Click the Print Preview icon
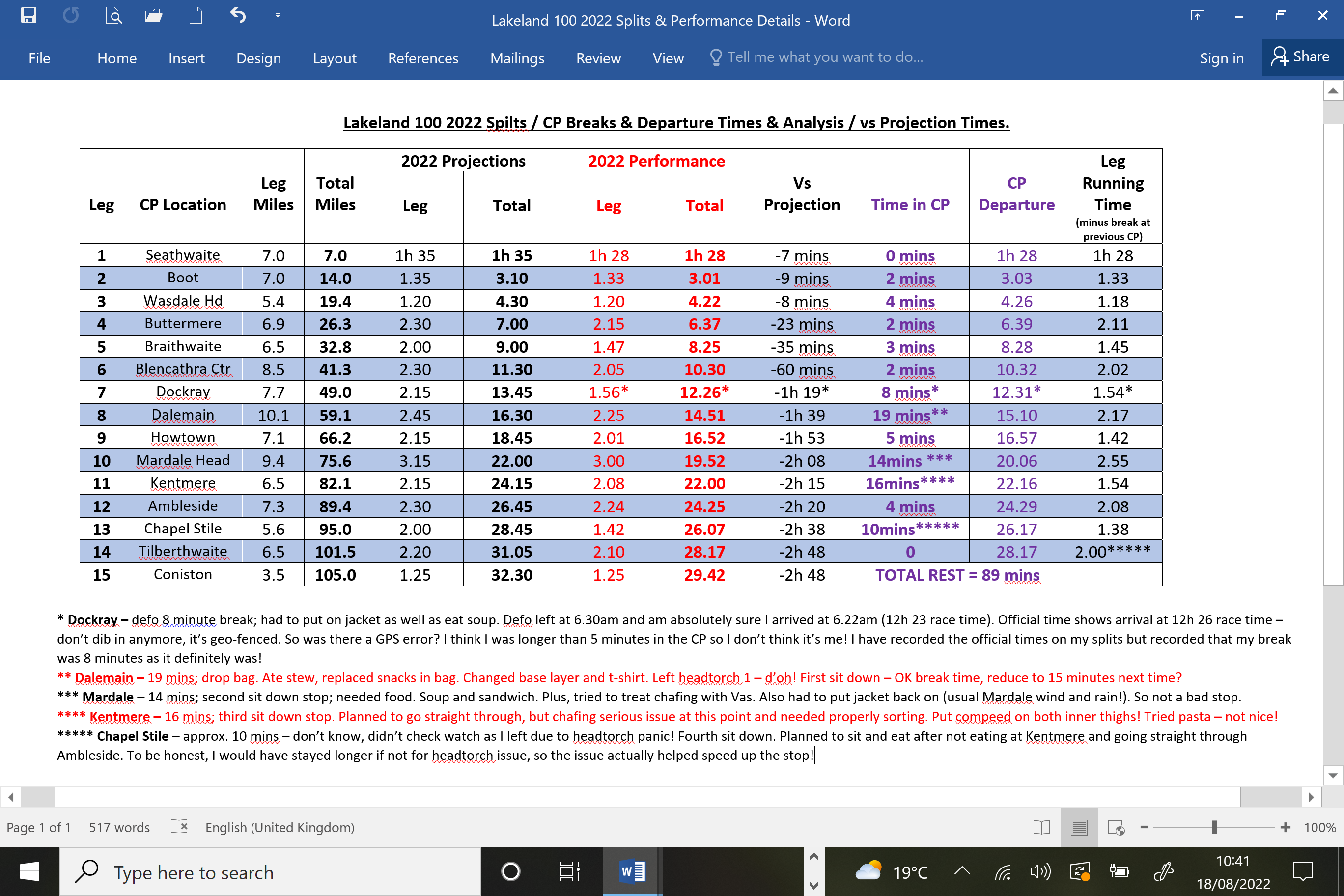This screenshot has height=896, width=1344. pos(113,15)
